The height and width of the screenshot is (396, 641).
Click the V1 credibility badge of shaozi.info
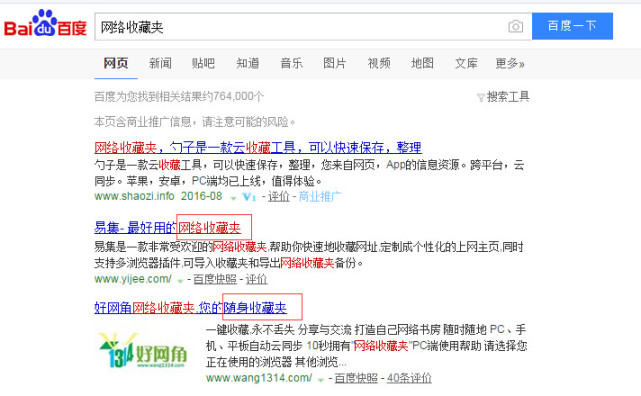(249, 197)
